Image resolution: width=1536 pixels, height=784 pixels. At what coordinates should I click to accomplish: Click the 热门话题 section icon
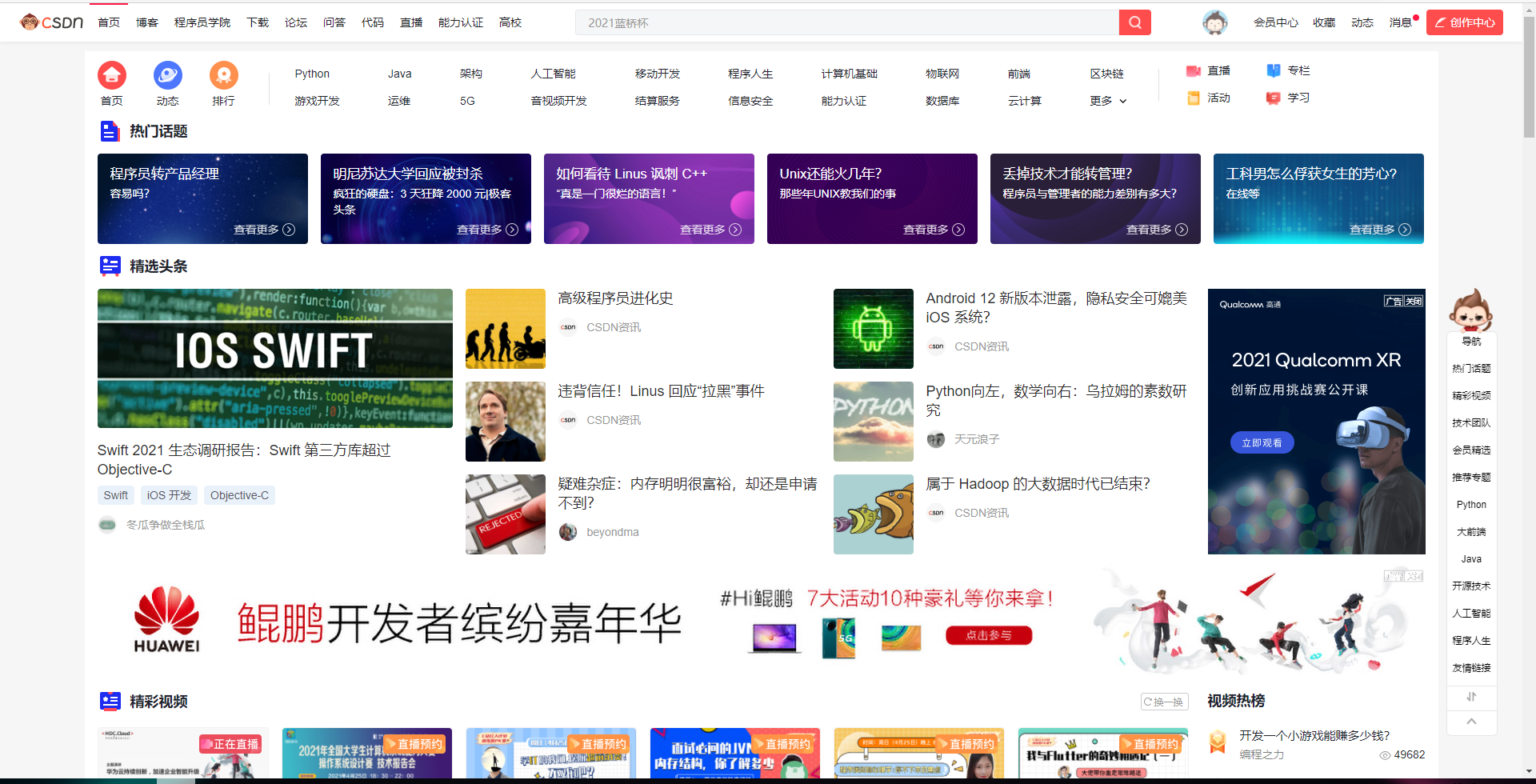click(110, 131)
